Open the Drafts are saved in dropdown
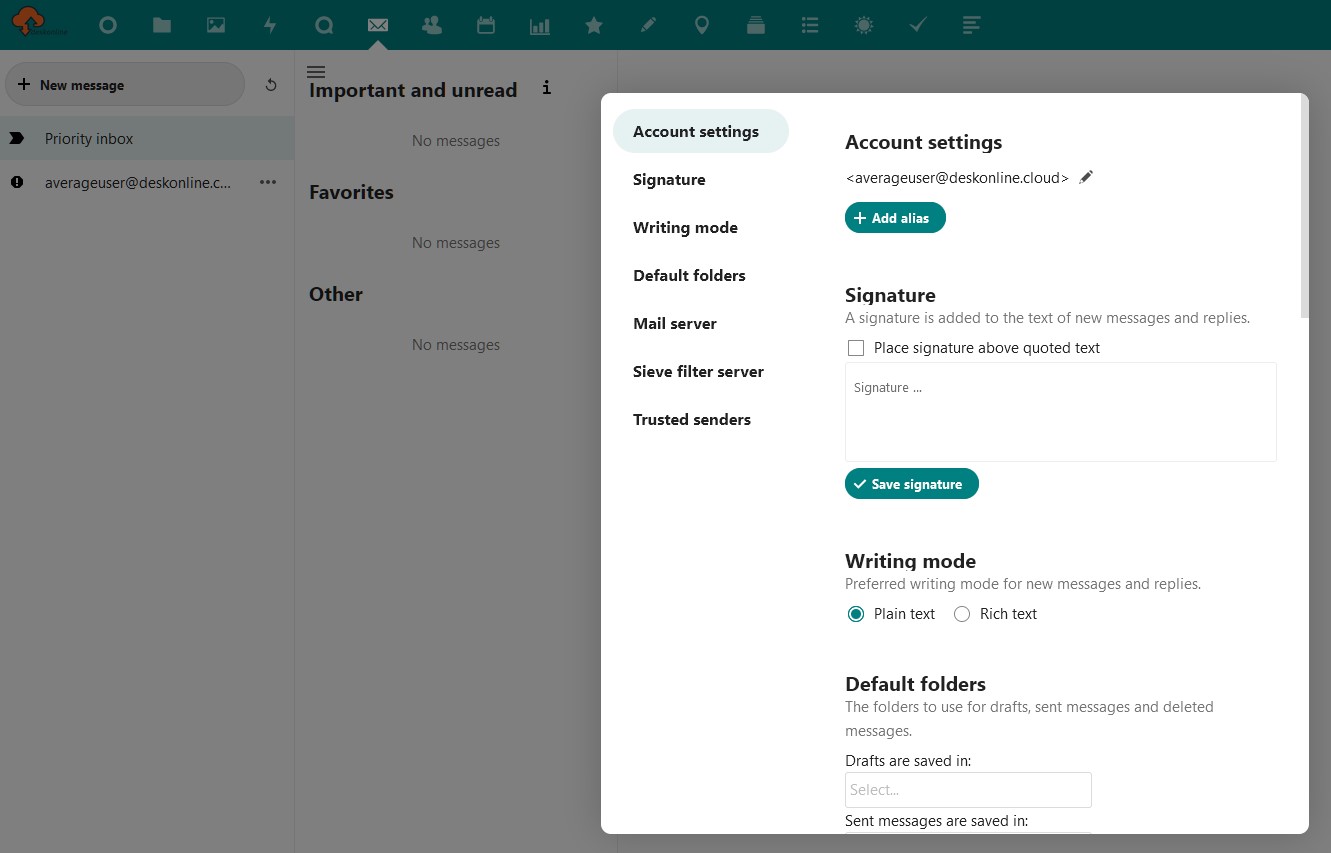Image resolution: width=1331 pixels, height=853 pixels. click(968, 790)
